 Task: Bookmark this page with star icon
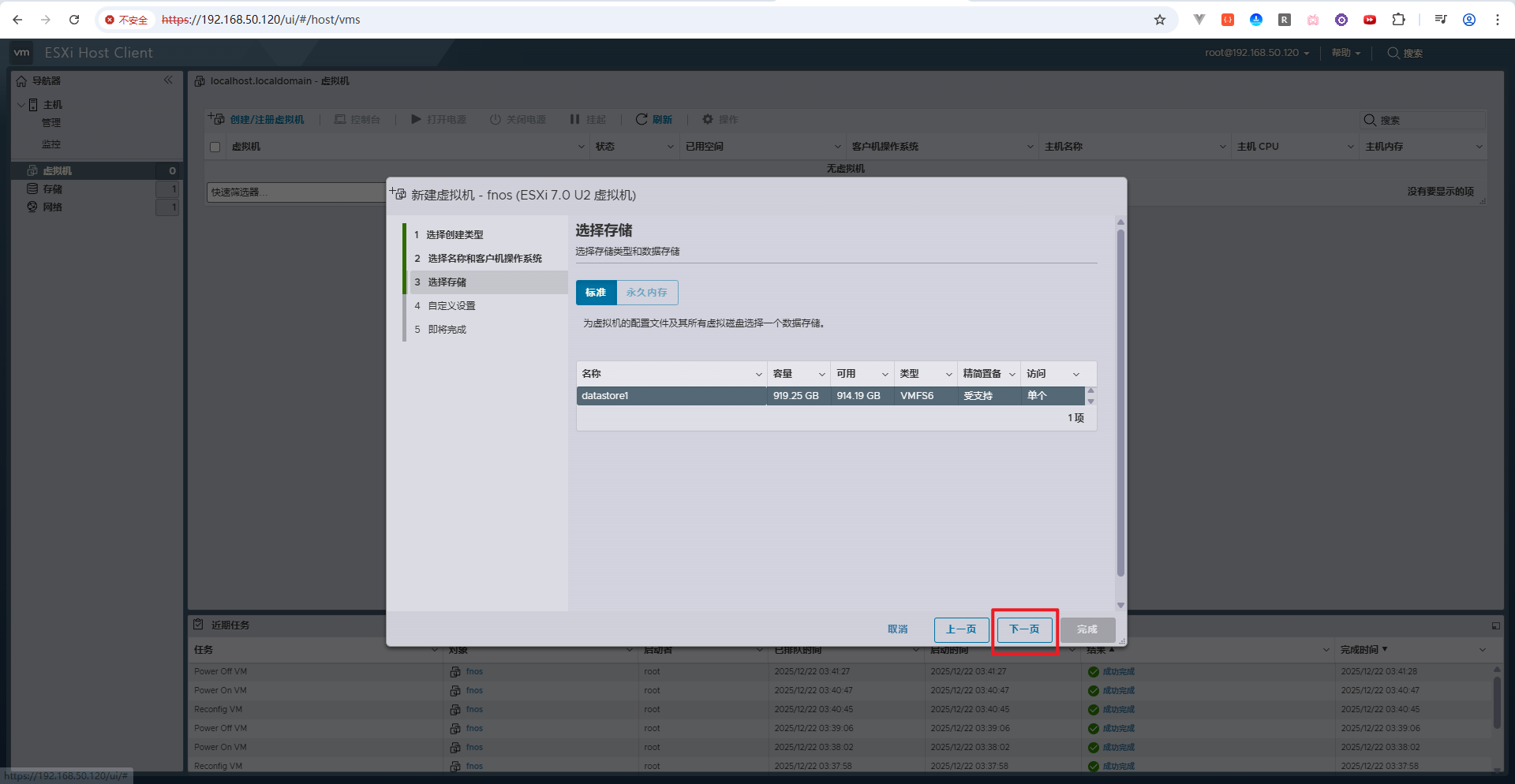(x=1159, y=20)
